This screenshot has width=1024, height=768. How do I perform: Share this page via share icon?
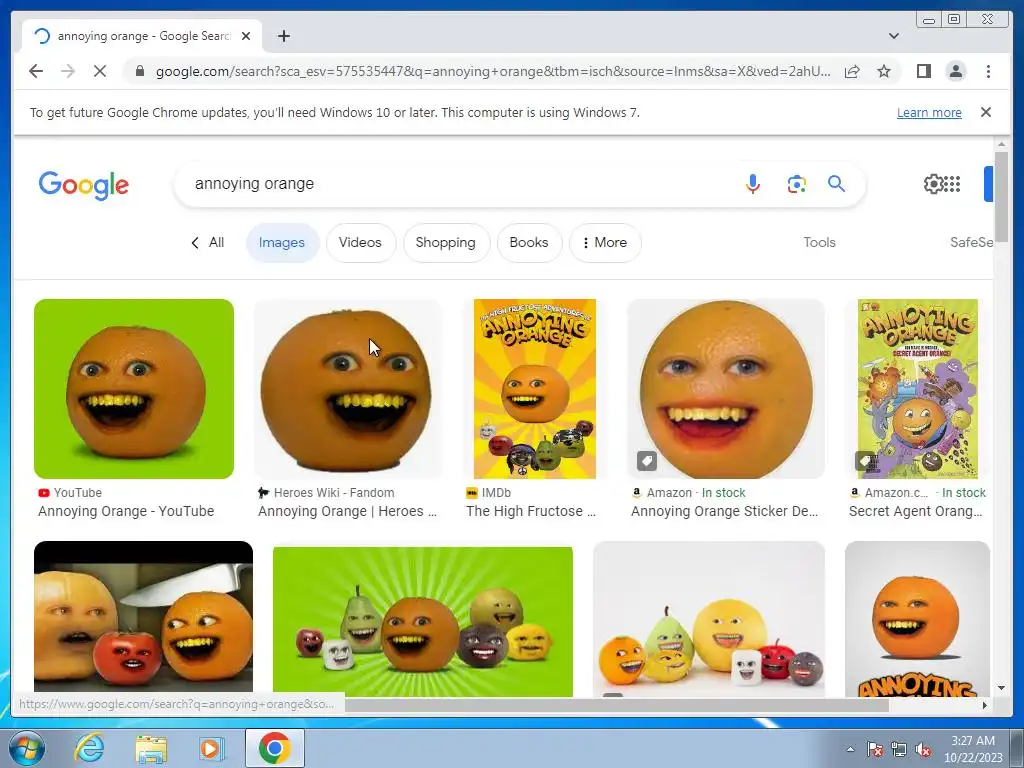[852, 71]
